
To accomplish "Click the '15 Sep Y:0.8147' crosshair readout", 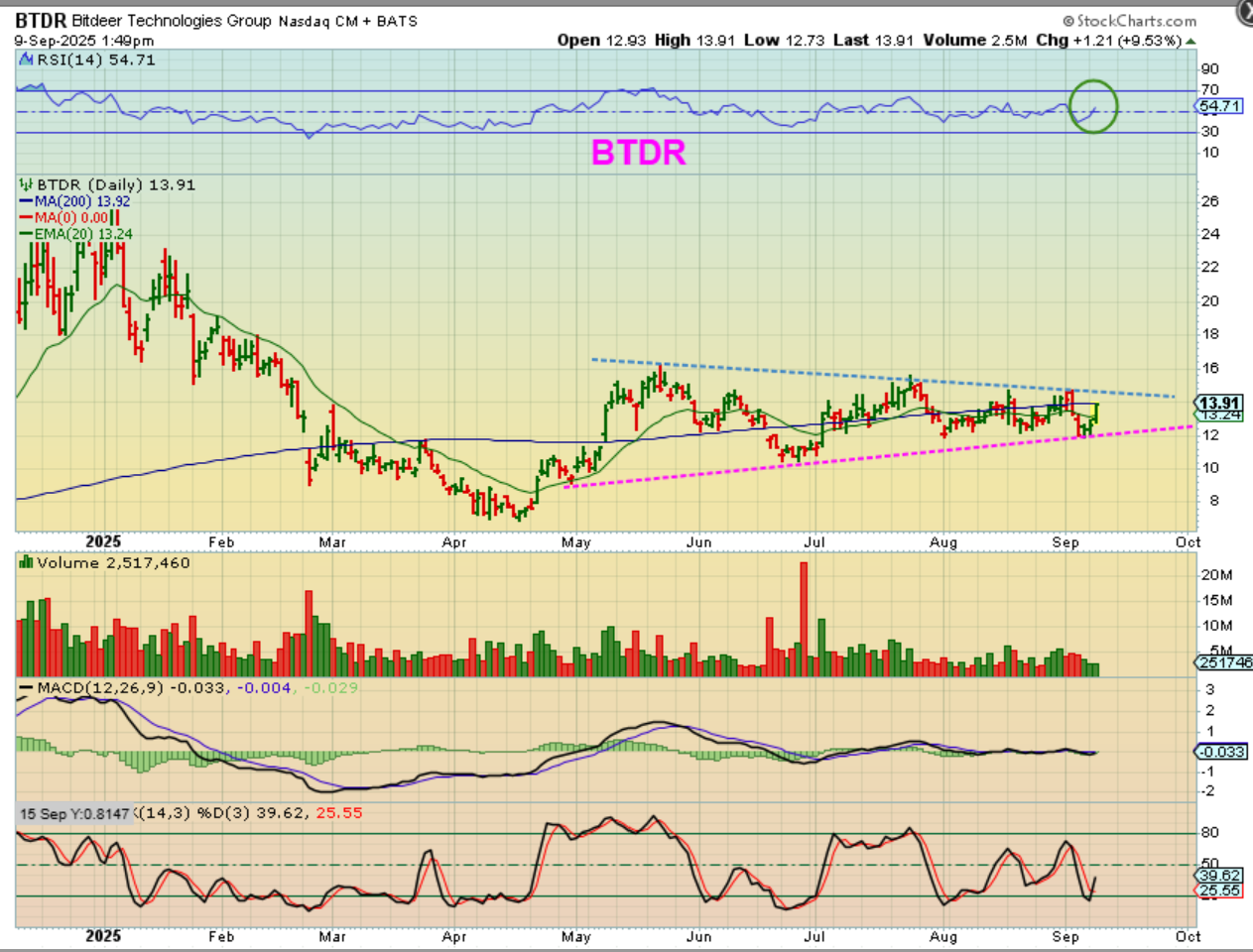I will click(74, 813).
